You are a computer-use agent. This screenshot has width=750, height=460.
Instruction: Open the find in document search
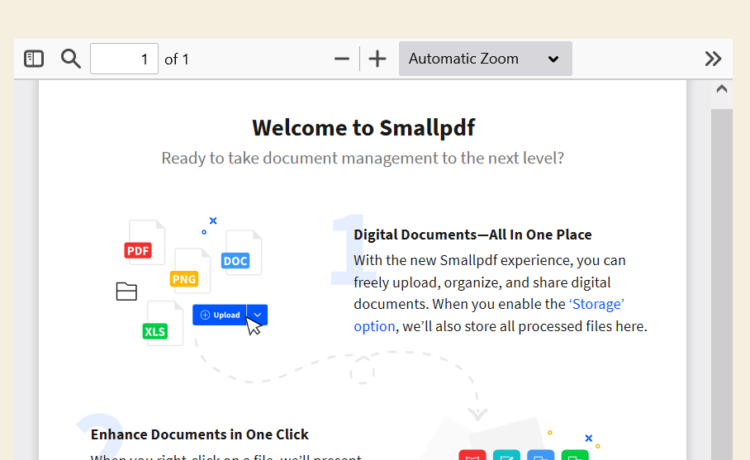click(x=71, y=59)
